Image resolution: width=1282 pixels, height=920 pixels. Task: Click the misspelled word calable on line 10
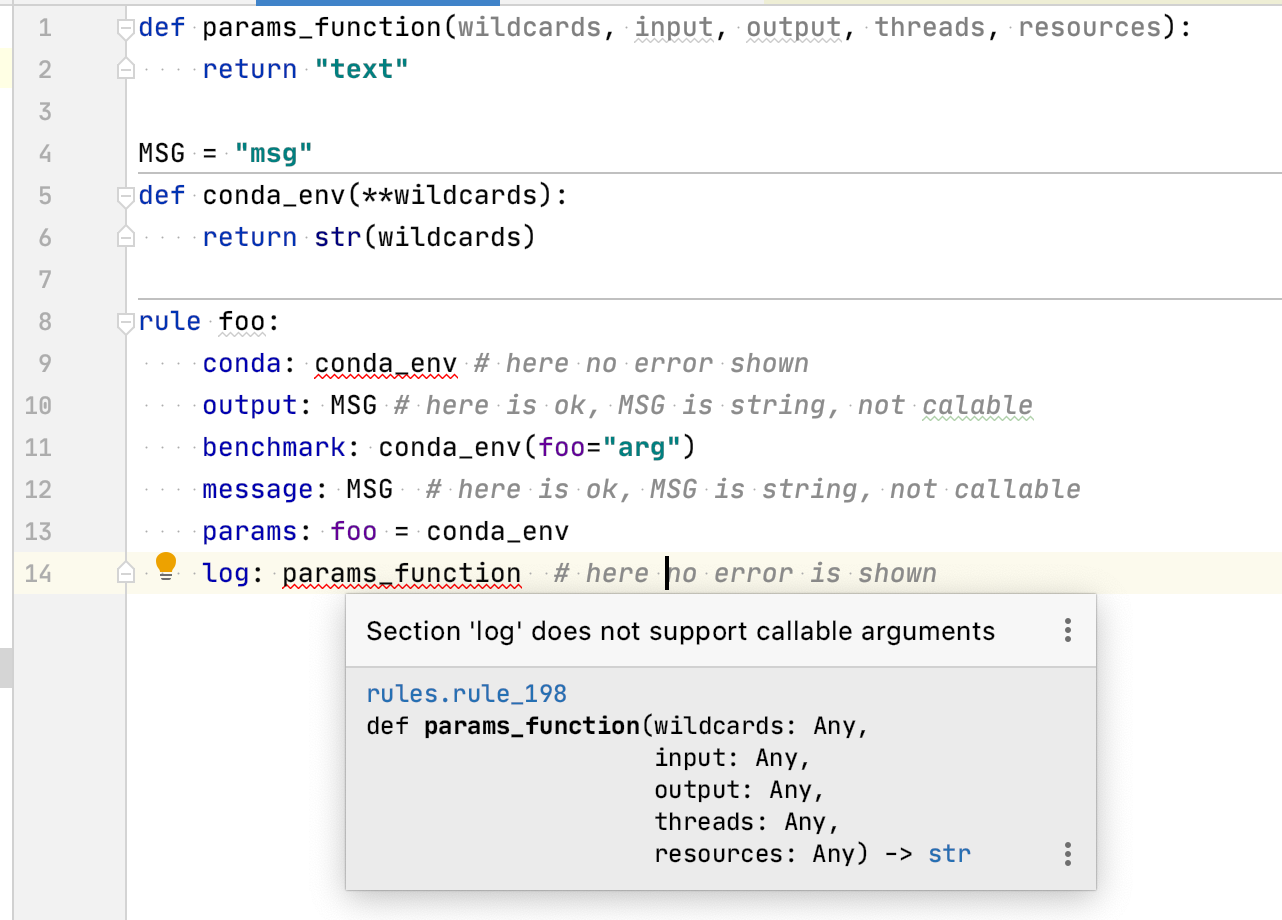point(976,405)
